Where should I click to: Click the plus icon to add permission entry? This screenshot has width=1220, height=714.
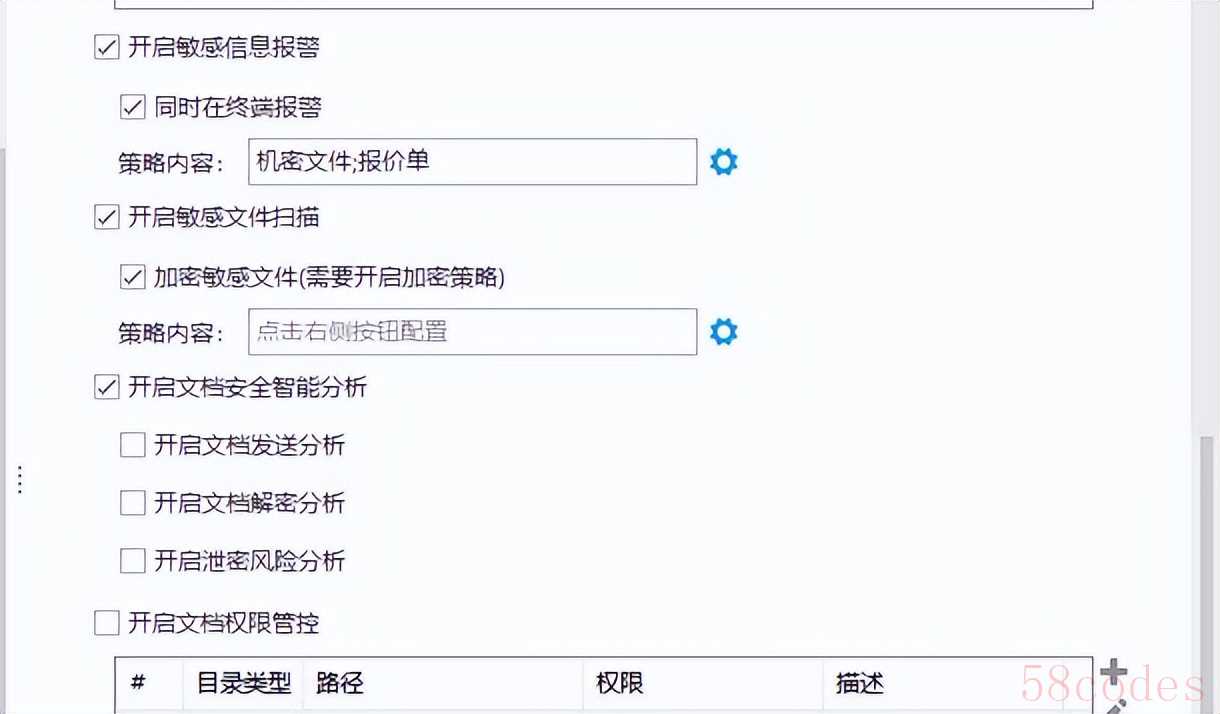[1113, 673]
